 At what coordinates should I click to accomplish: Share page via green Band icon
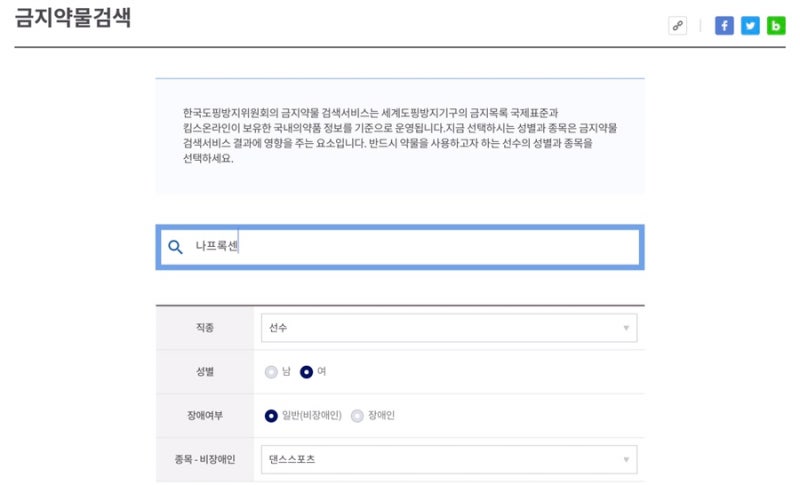click(776, 26)
